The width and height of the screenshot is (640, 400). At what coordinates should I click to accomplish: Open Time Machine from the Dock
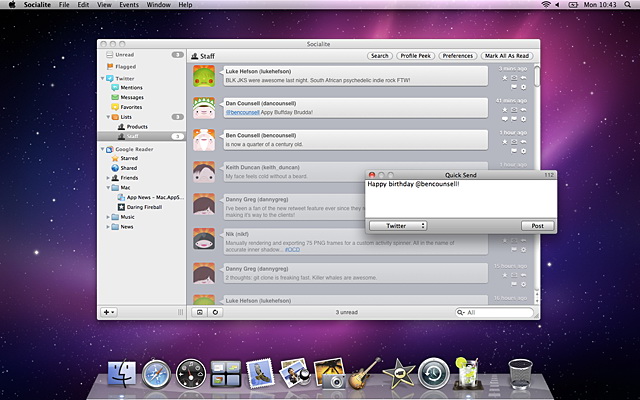[x=433, y=375]
